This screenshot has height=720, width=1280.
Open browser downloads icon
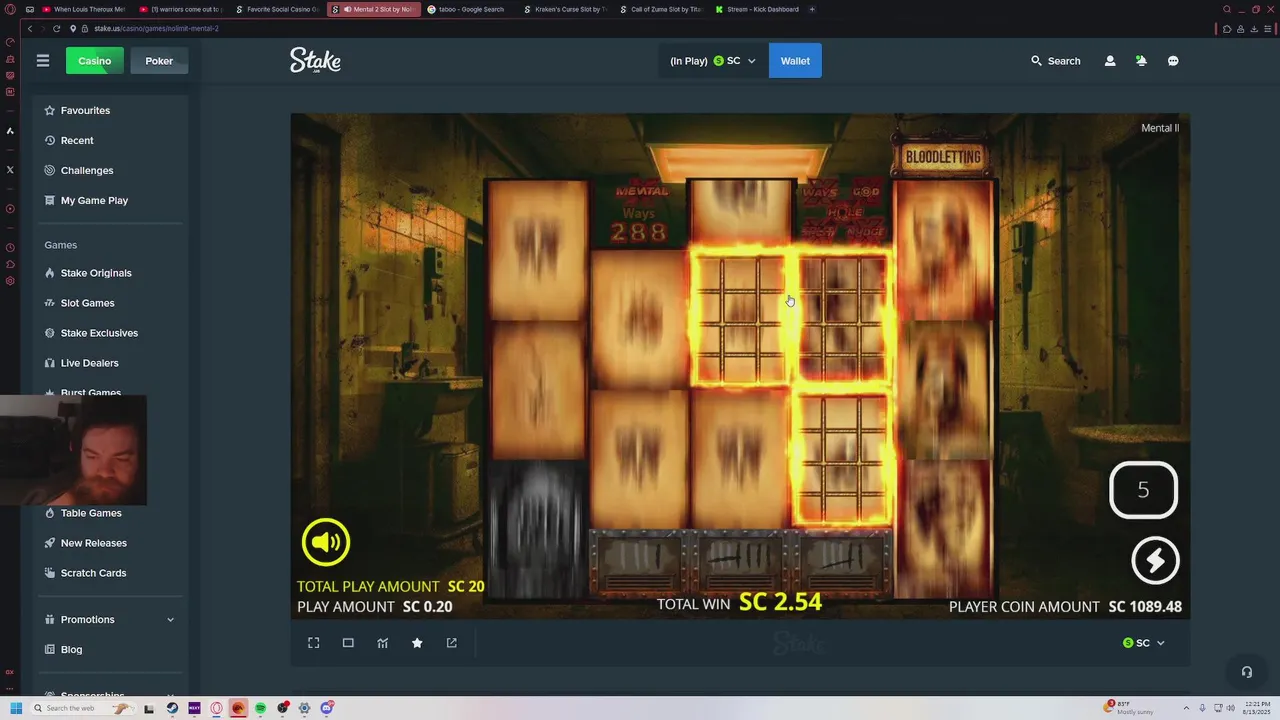[1254, 29]
